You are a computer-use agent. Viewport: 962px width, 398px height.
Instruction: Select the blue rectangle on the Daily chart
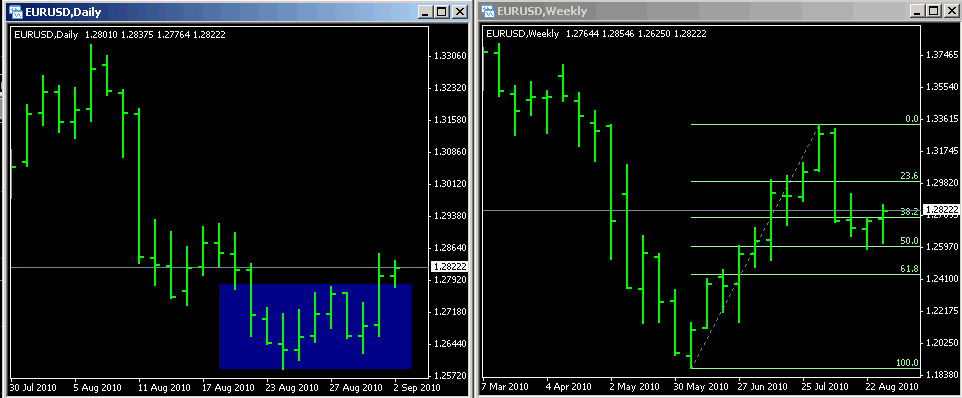click(315, 326)
